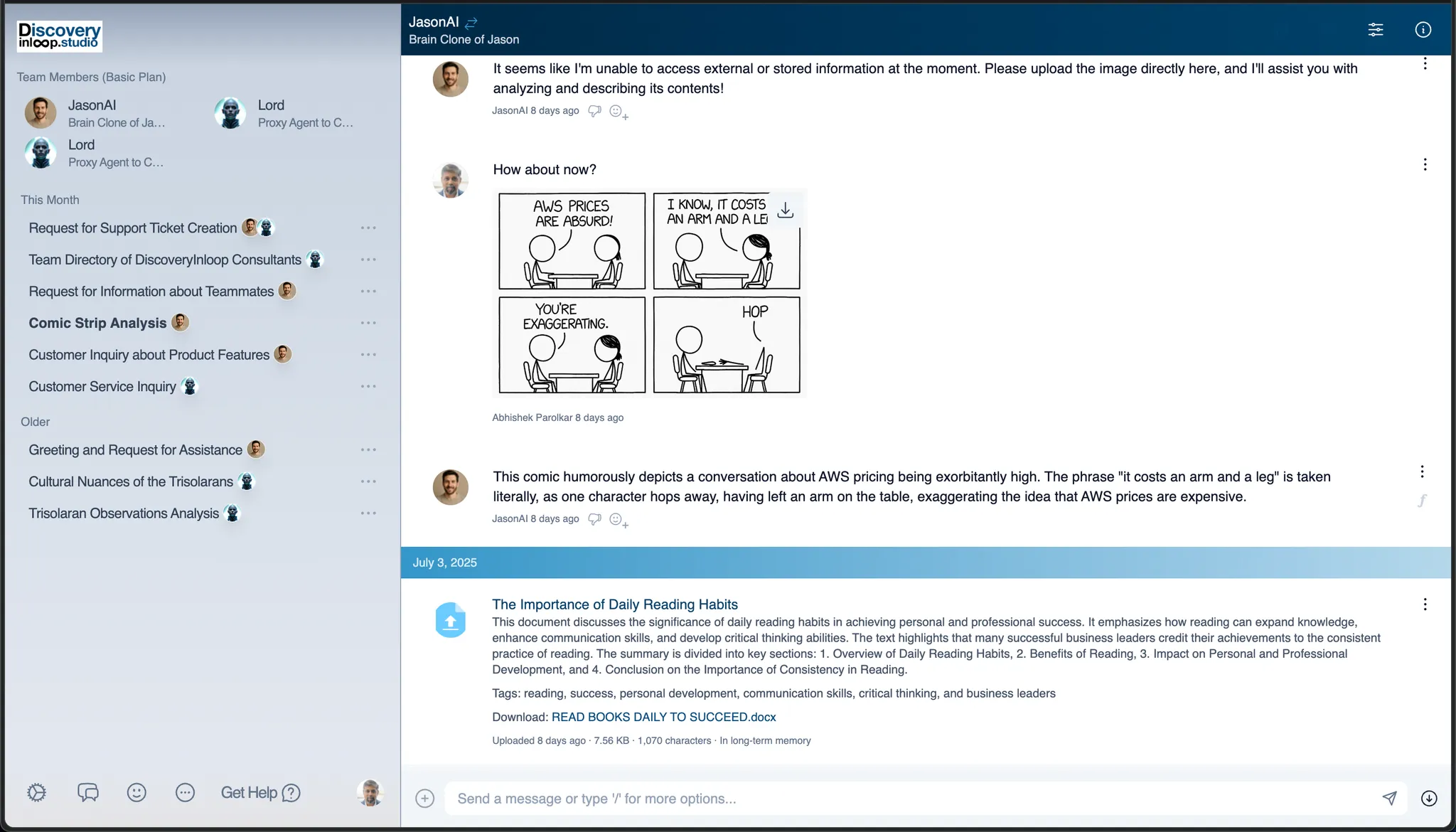Select Customer Service Inquiry conversation

pyautogui.click(x=102, y=386)
